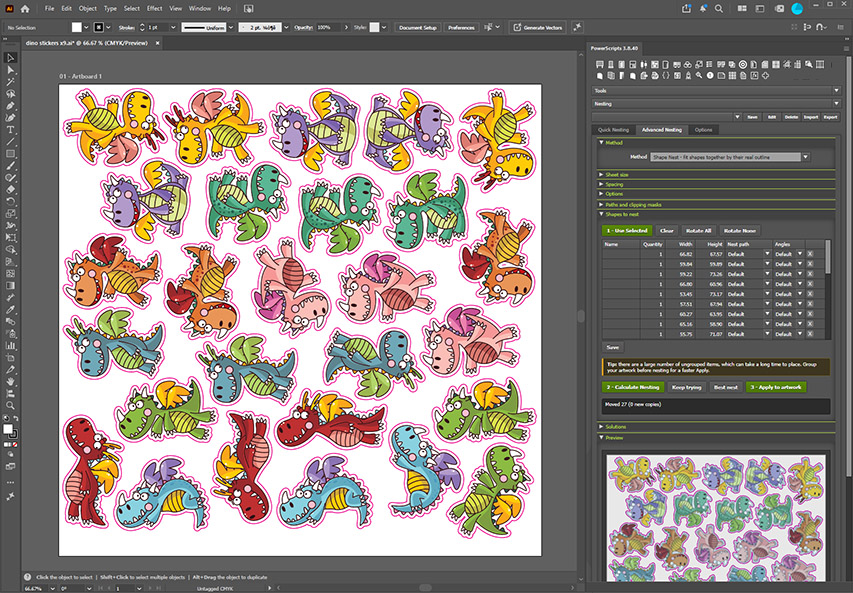
Task: Click the rocket PowerScripts icon
Action: coord(688,76)
